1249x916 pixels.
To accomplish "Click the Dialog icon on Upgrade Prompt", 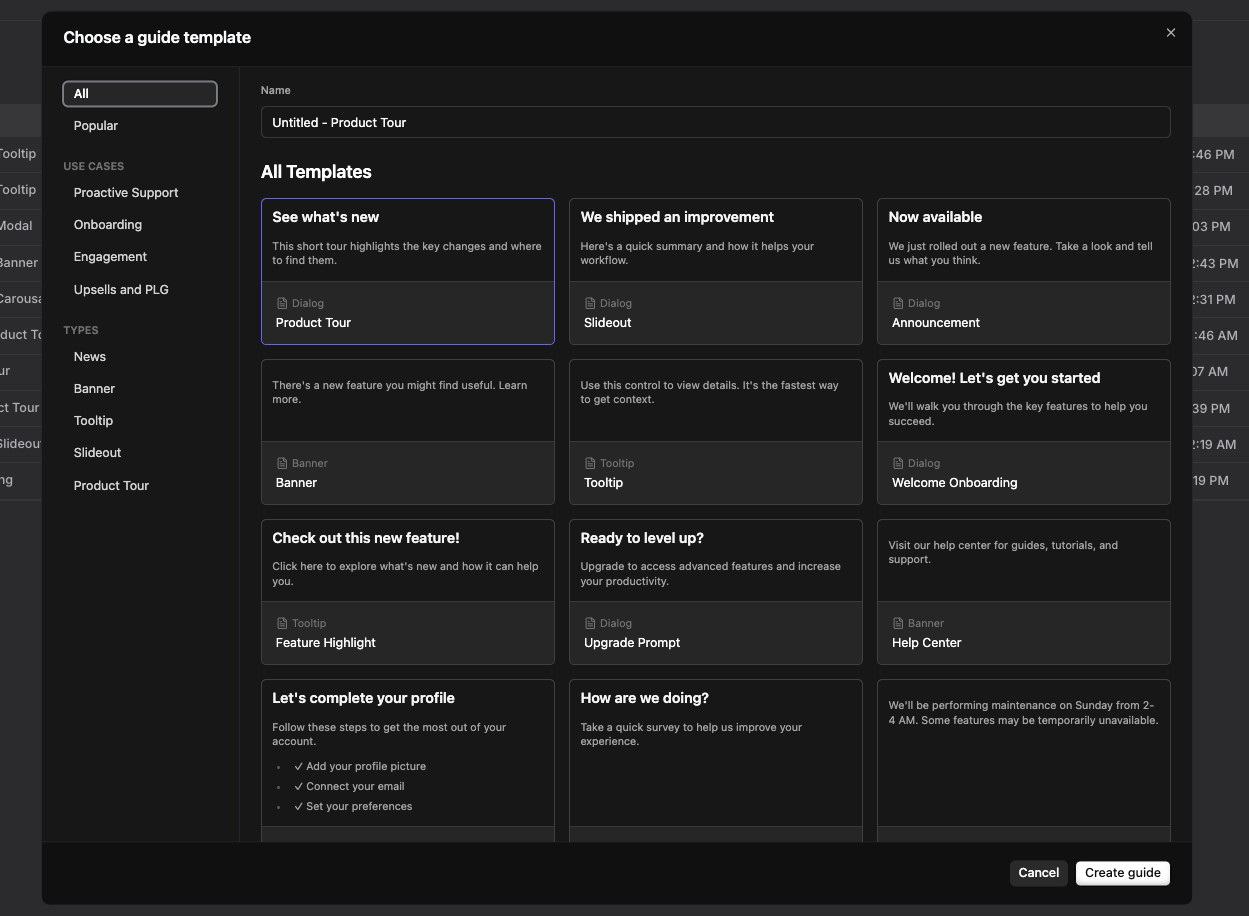I will click(590, 624).
